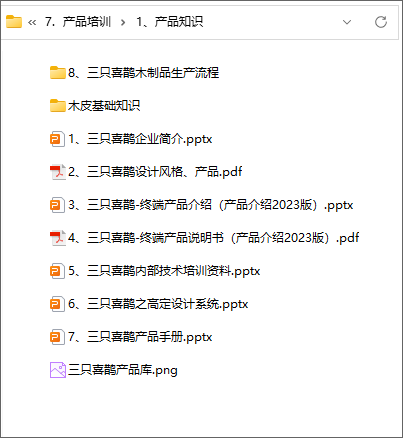This screenshot has height=438, width=403.
Task: Click pptx icon of 3、三只喜鹊-终端产品介绍
Action: [57, 205]
